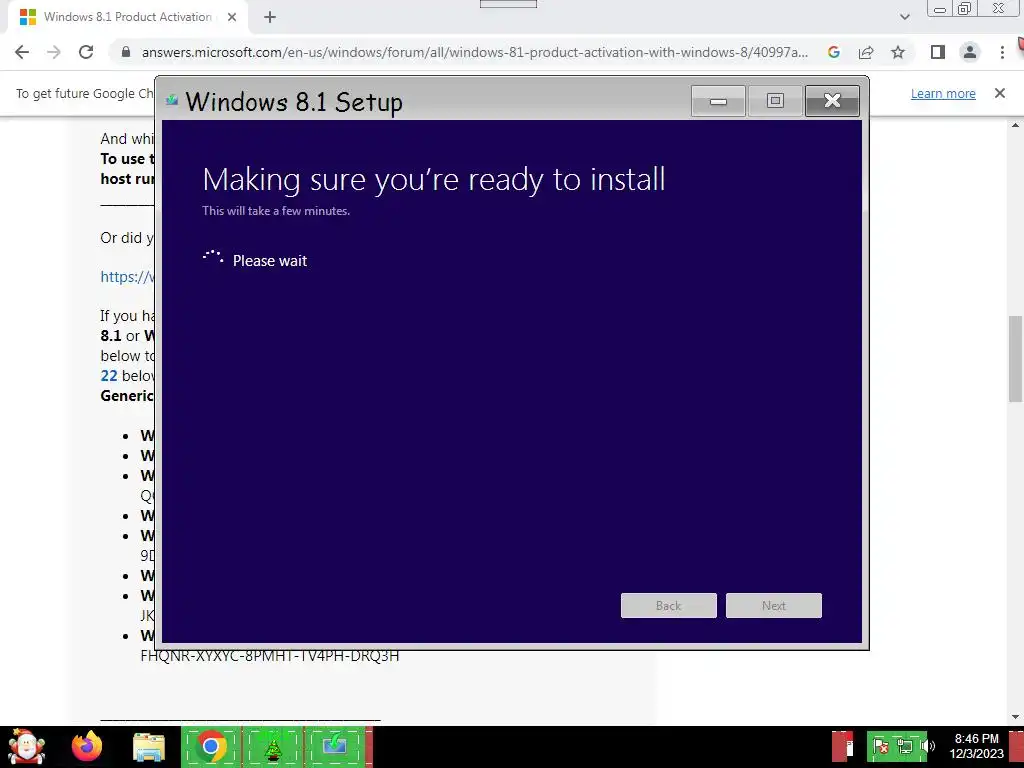Open Chrome profile avatar
The height and width of the screenshot is (768, 1024).
[x=970, y=52]
